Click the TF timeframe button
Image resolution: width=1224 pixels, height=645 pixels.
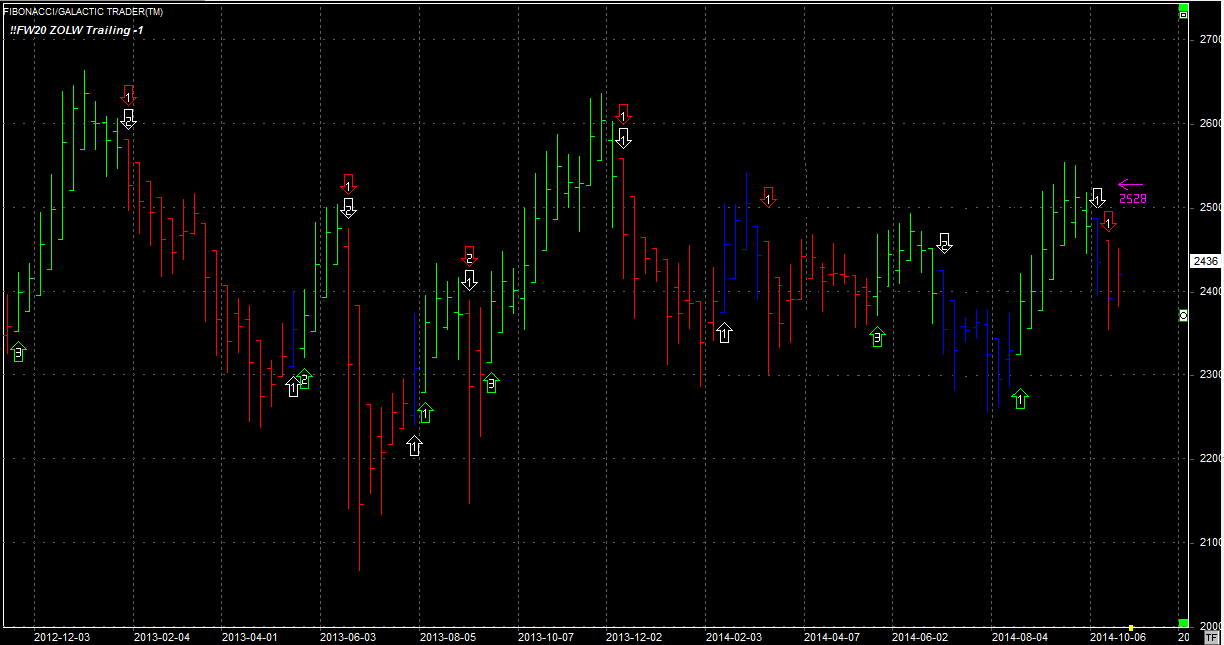point(1211,636)
